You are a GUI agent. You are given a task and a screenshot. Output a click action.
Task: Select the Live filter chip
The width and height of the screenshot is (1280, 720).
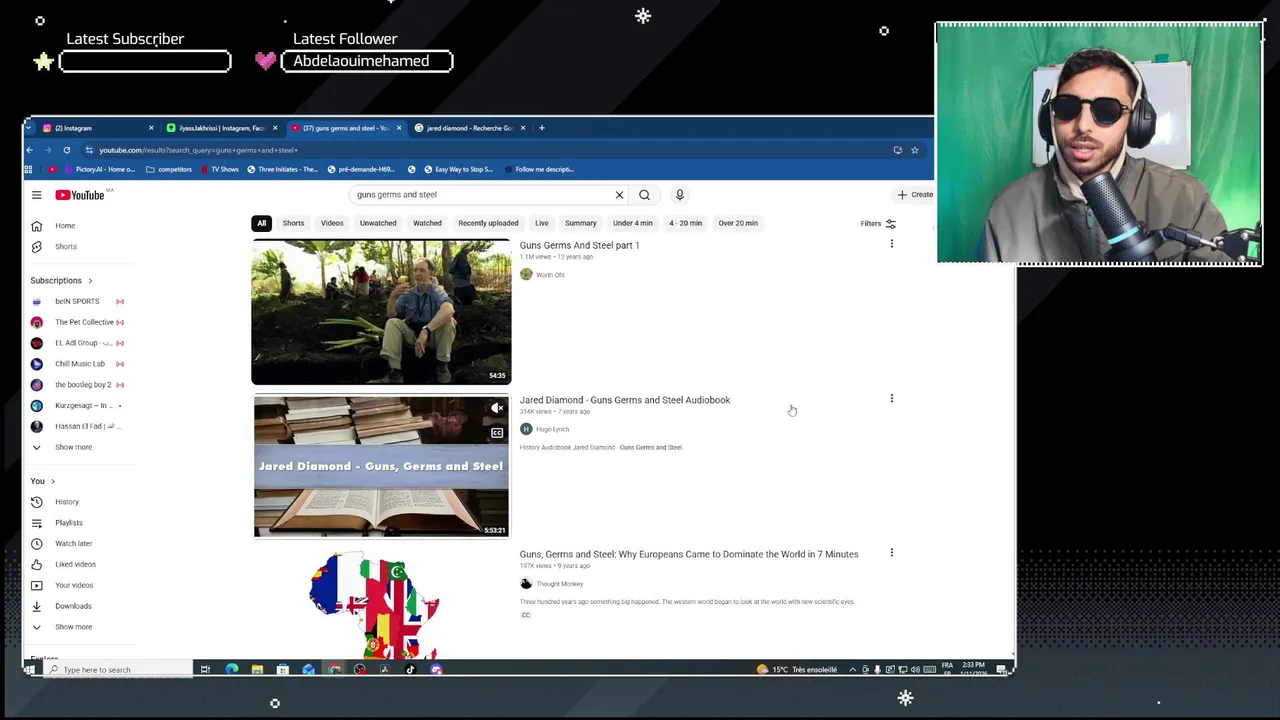541,224
